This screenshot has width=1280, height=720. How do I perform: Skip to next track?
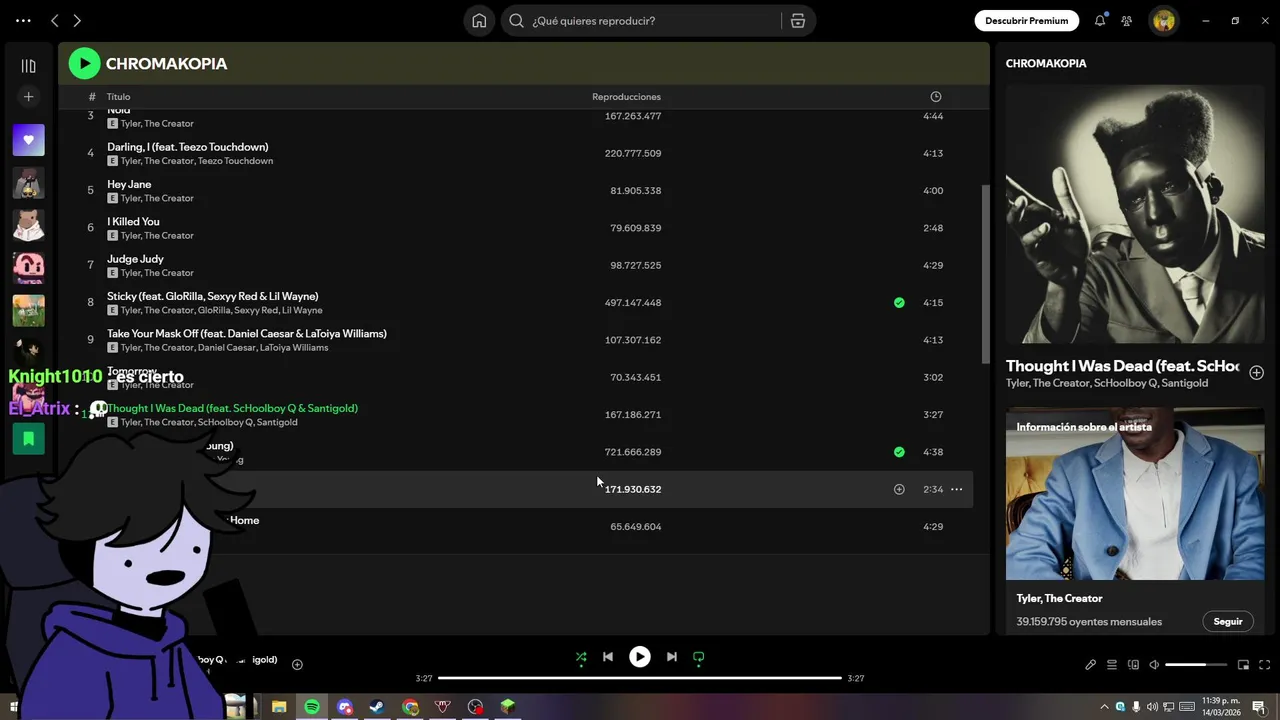click(672, 657)
